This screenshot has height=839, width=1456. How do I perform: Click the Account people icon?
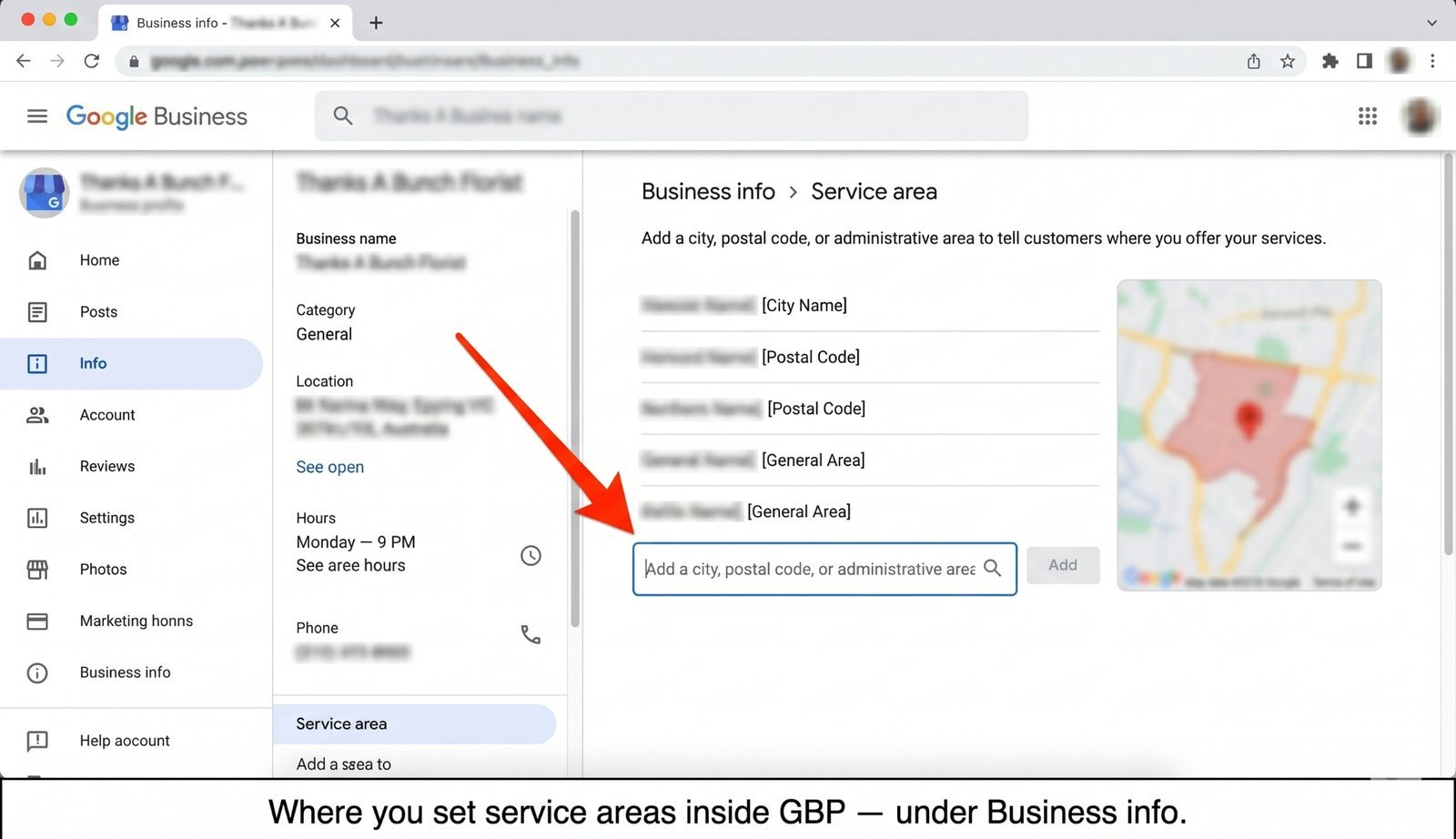click(x=37, y=415)
